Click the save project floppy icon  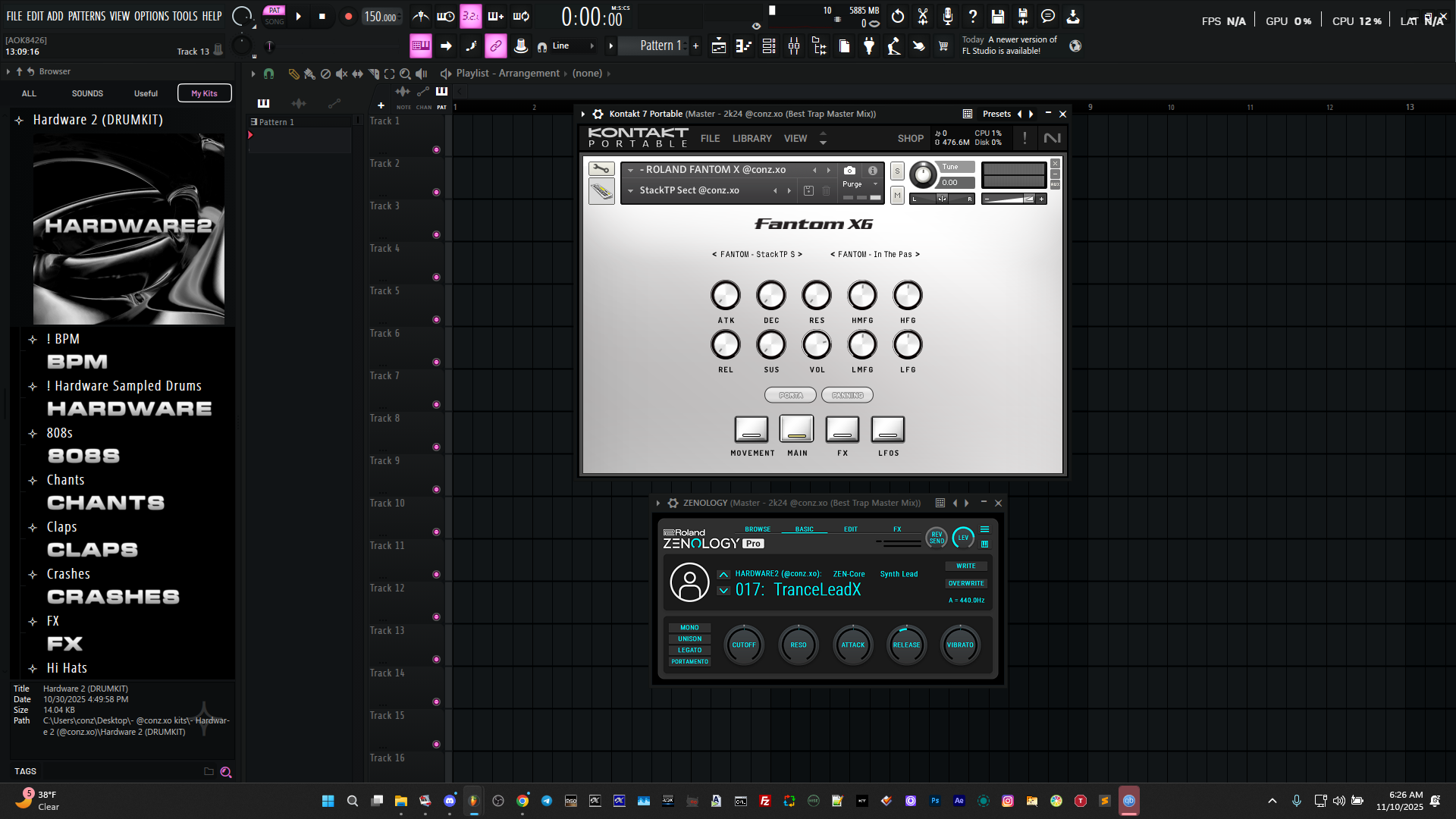(x=998, y=16)
